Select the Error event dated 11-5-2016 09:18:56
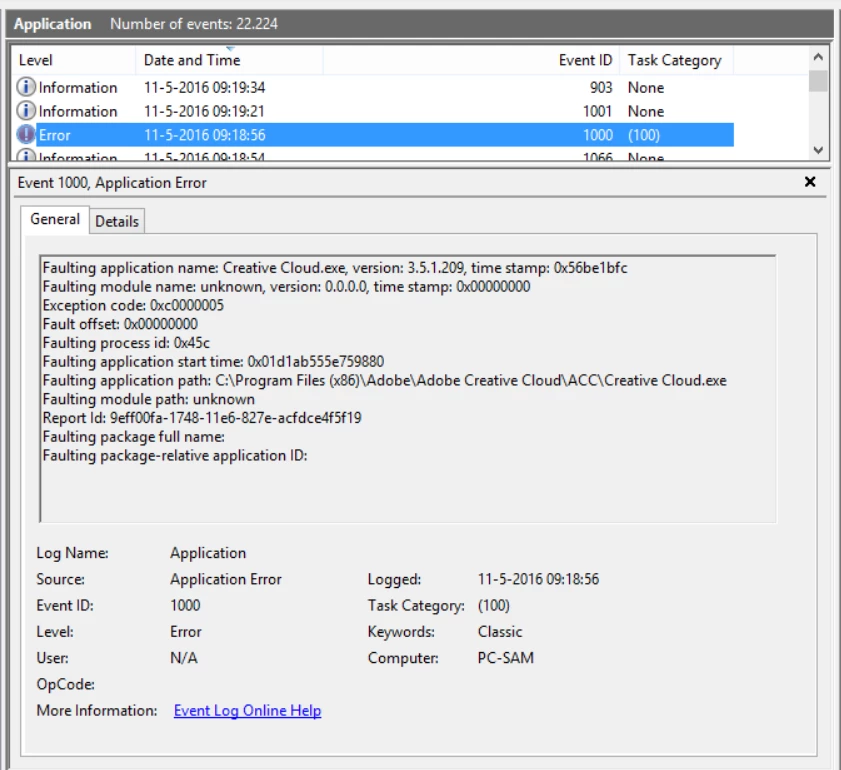 click(374, 135)
